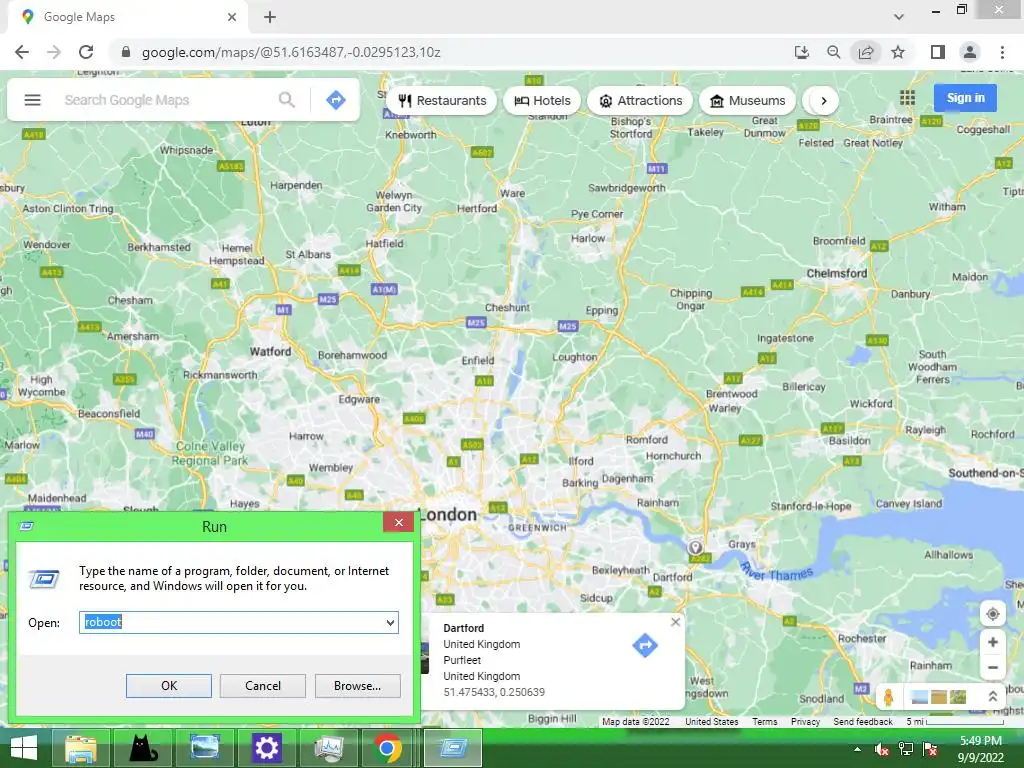The height and width of the screenshot is (768, 1024).
Task: Open the Run app on the taskbar
Action: (453, 748)
